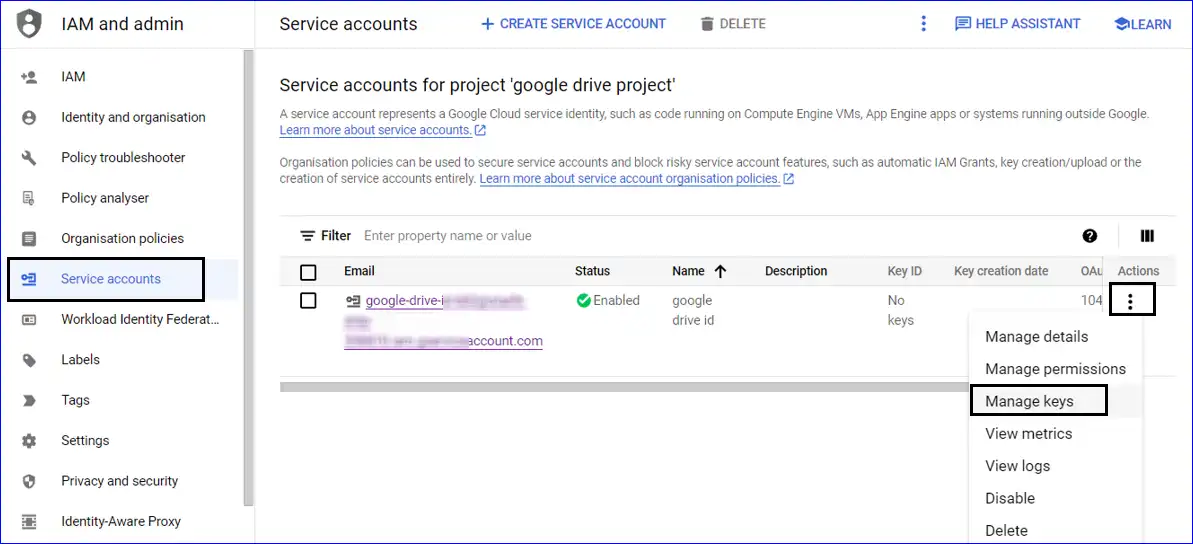Select the google-drive service account checkbox
The width and height of the screenshot is (1193, 544).
coord(308,301)
